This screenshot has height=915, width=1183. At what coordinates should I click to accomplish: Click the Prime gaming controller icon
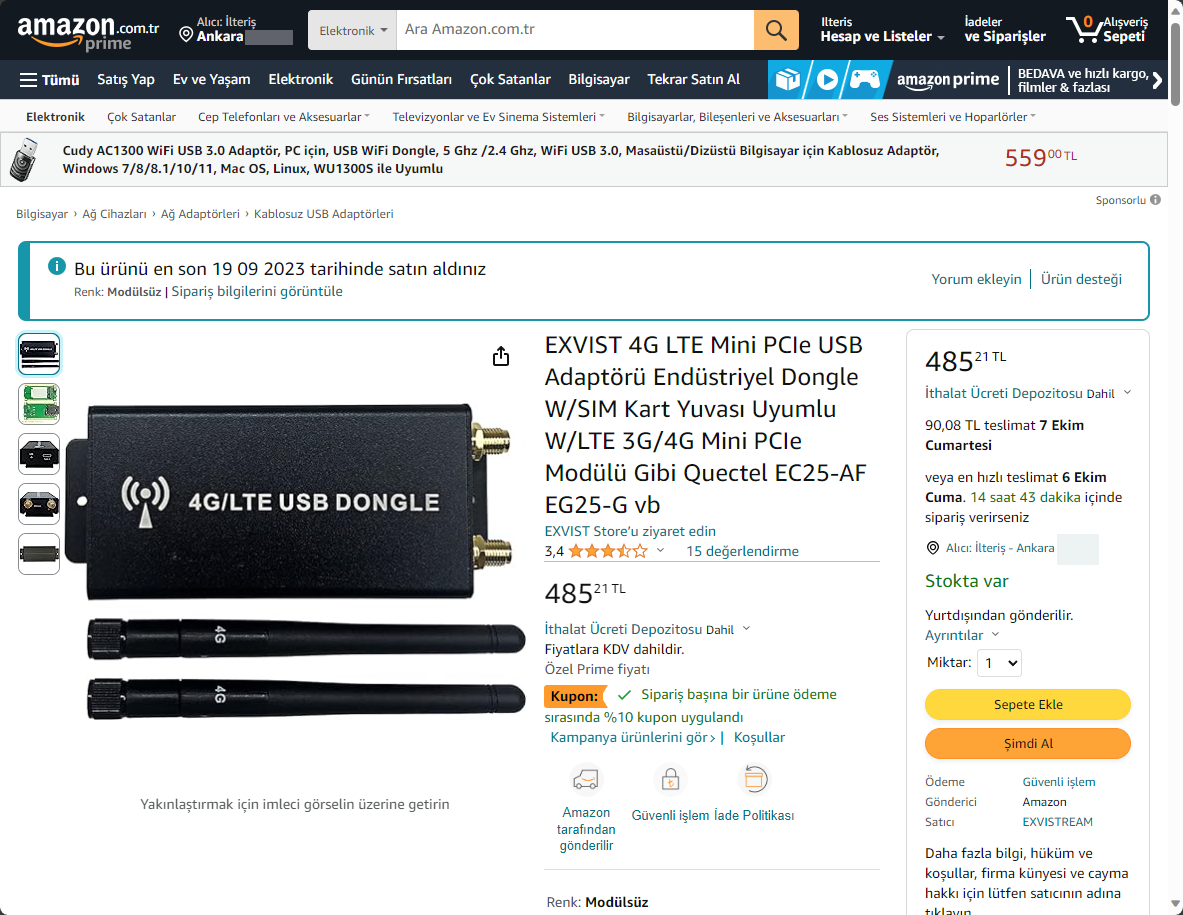tap(865, 79)
